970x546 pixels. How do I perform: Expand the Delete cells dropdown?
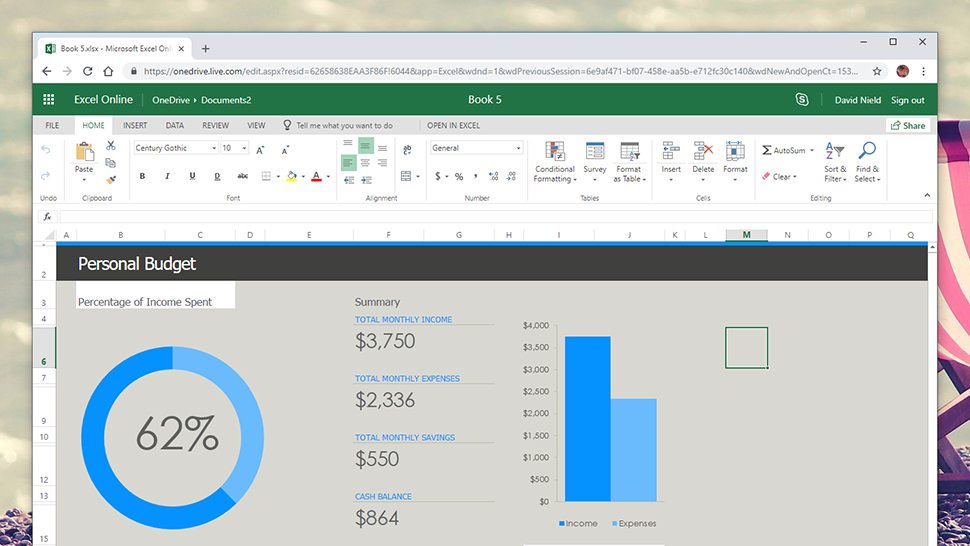pos(703,179)
